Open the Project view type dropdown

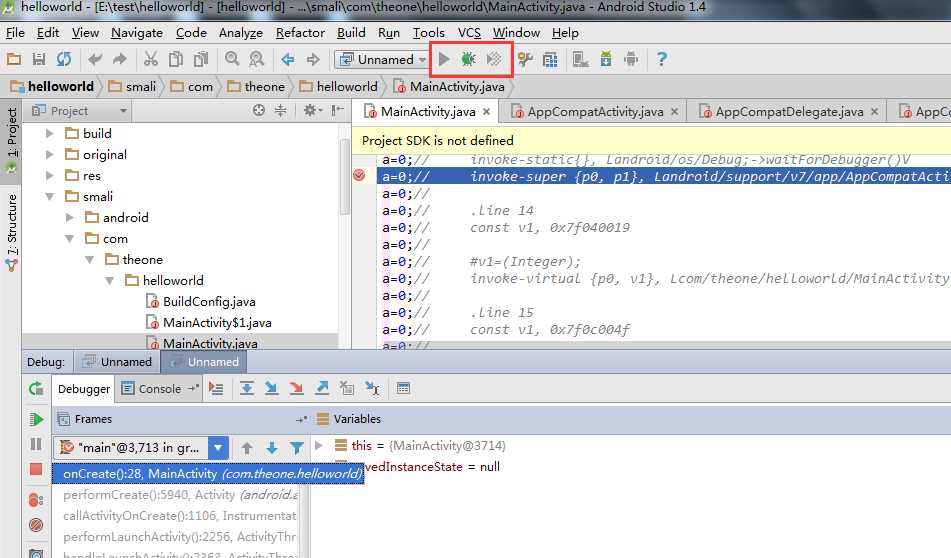pyautogui.click(x=79, y=111)
